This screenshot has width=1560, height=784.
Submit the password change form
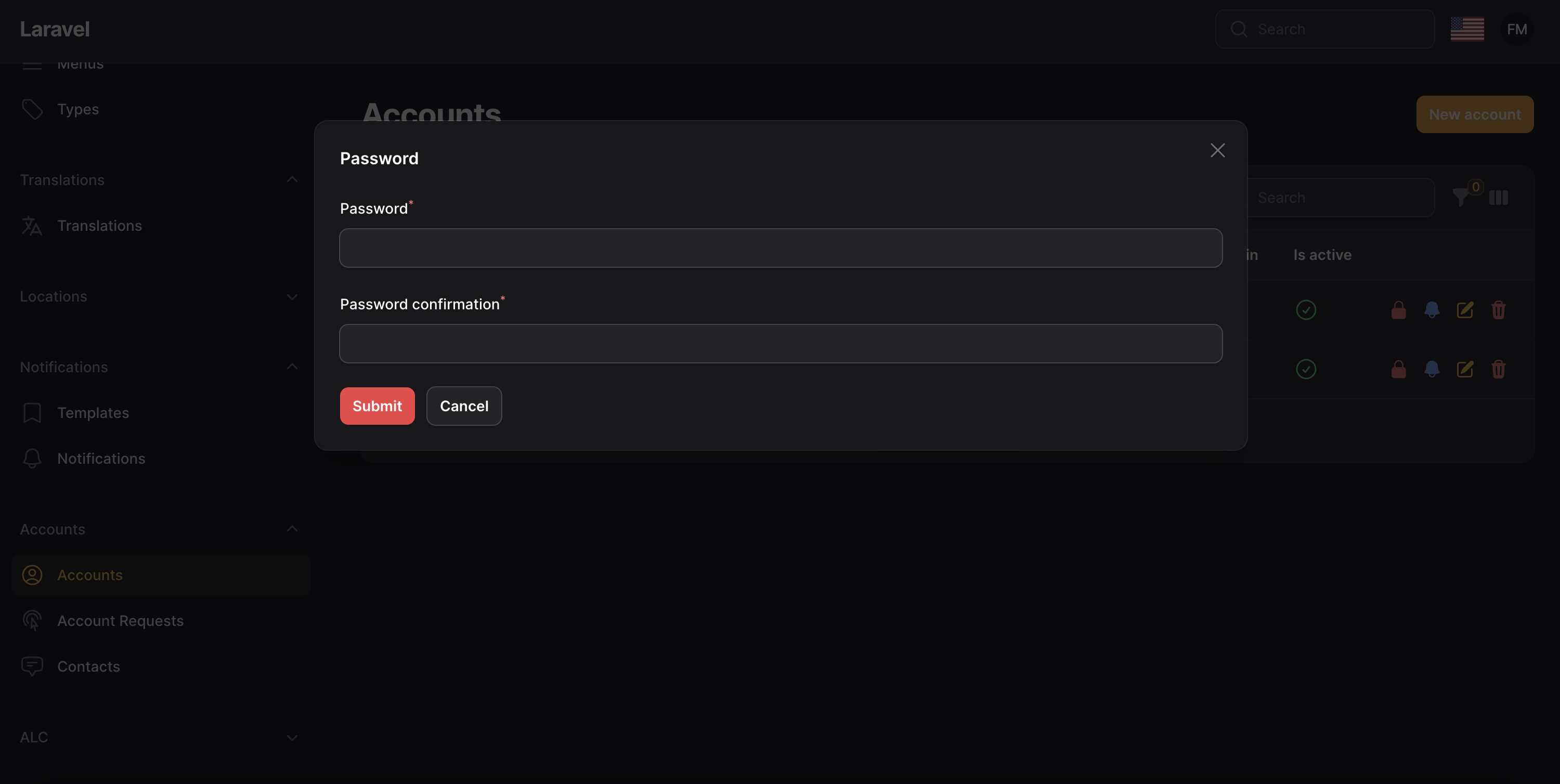click(x=377, y=406)
